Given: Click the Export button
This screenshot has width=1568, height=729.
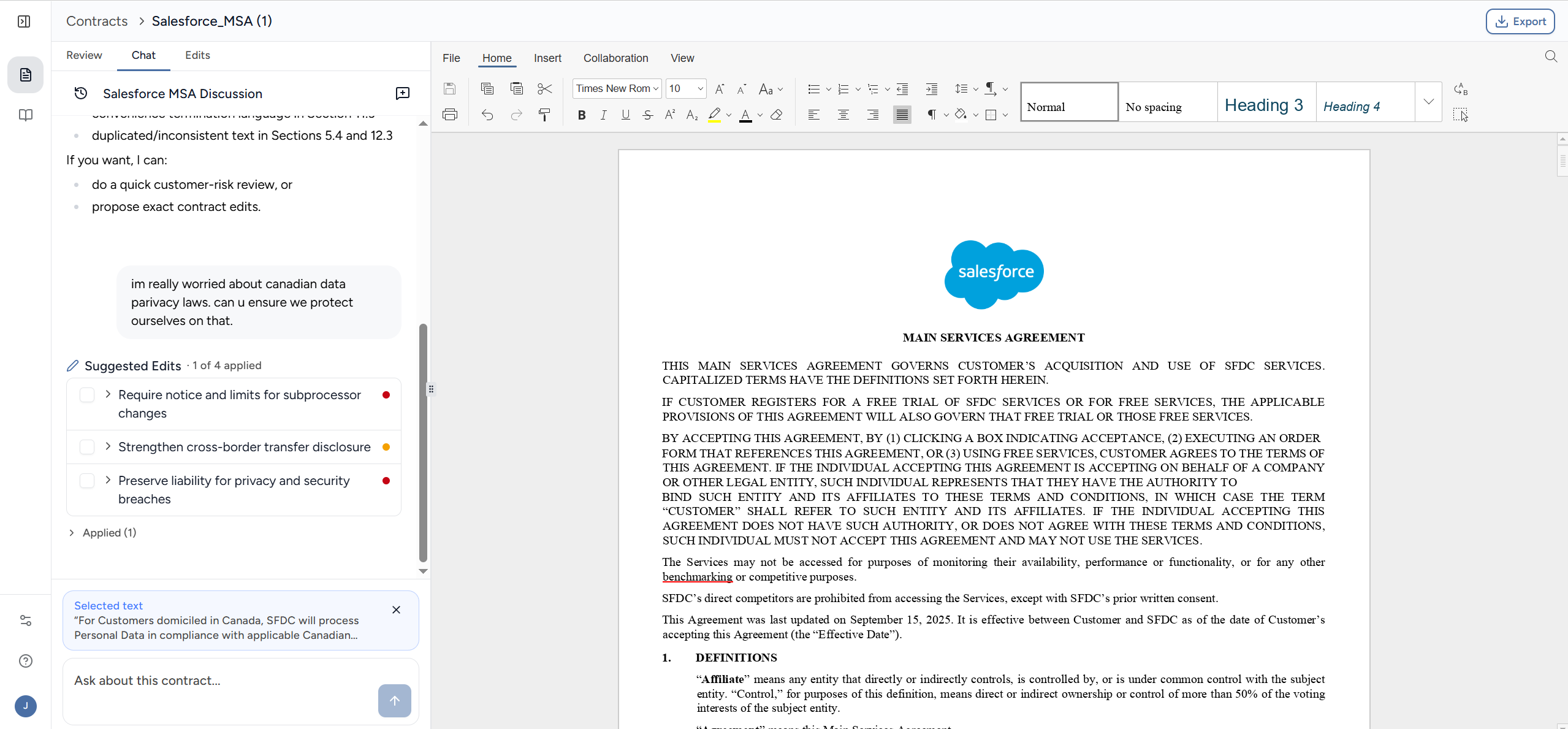Looking at the screenshot, I should (1520, 21).
